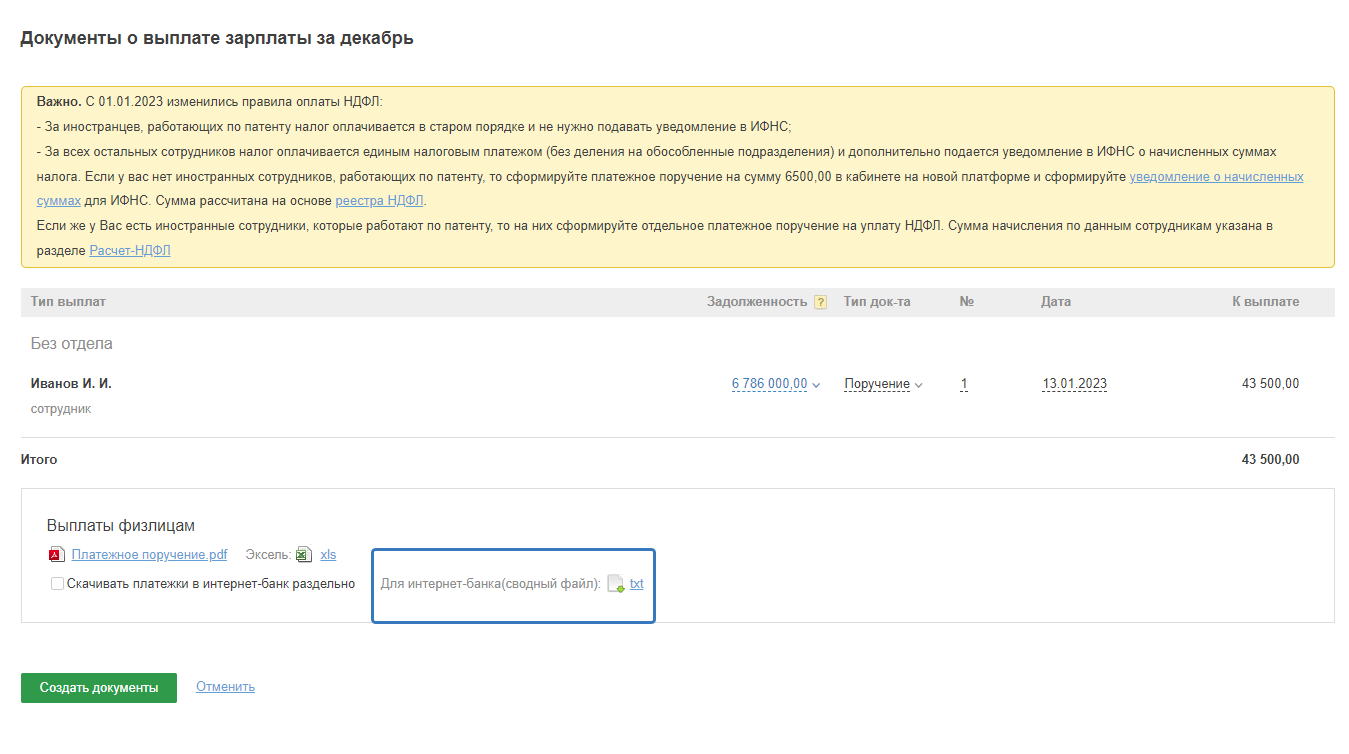Screen dimensions: 1349x754
Task: Click the Отменить link
Action: point(225,687)
